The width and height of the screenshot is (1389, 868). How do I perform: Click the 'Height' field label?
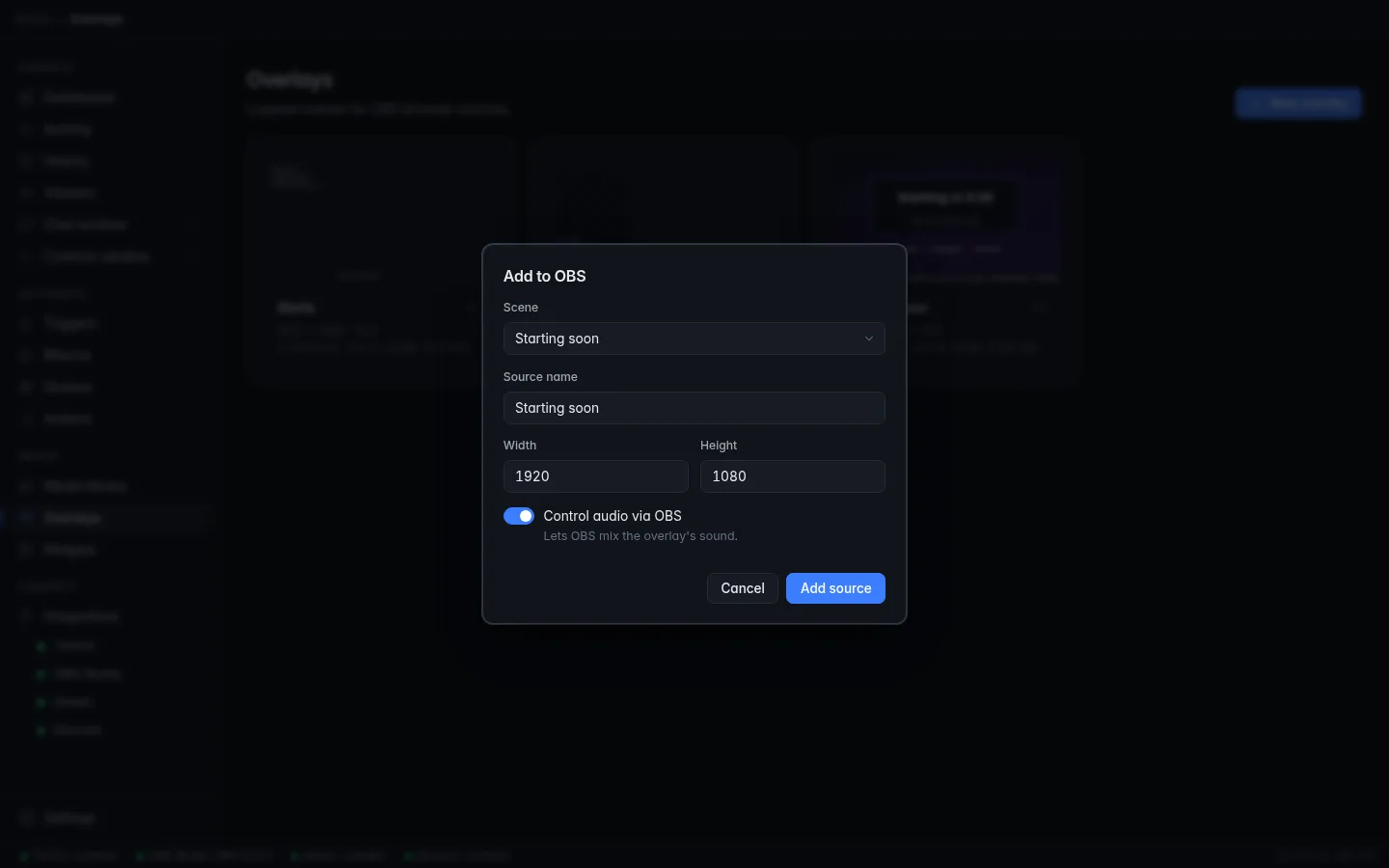coord(719,446)
